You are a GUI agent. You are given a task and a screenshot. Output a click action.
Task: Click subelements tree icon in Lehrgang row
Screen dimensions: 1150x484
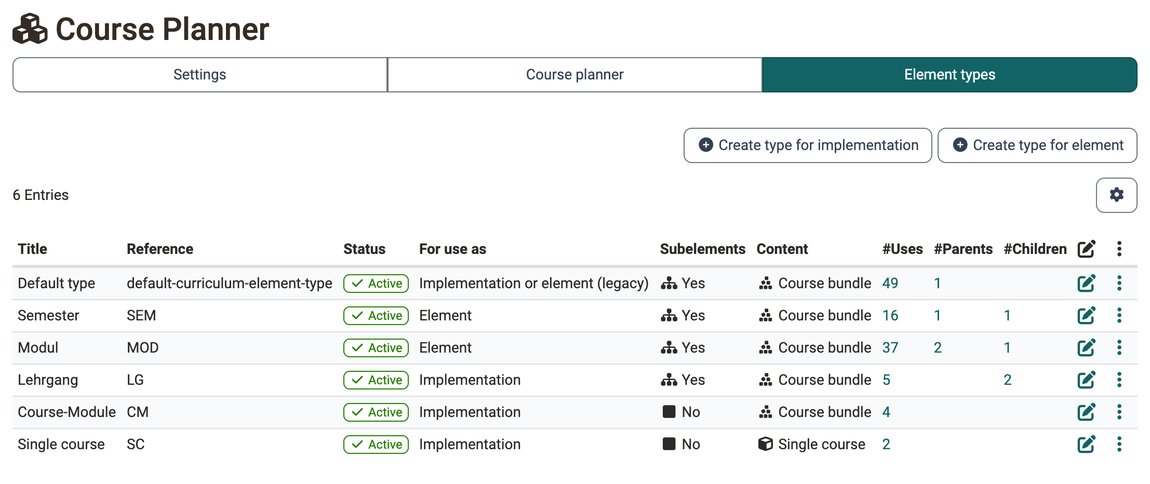(x=668, y=380)
